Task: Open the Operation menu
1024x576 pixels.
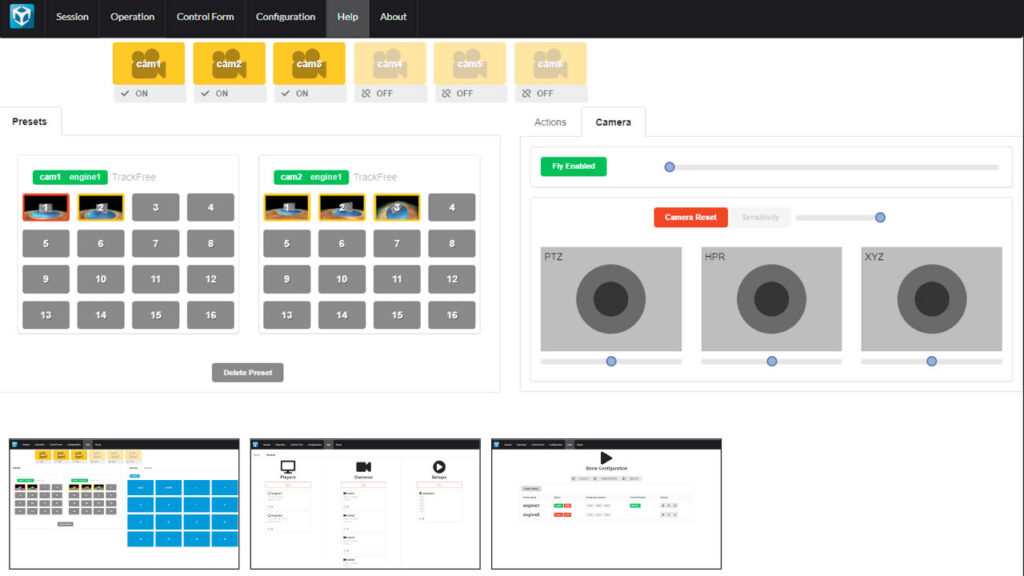Action: (132, 17)
